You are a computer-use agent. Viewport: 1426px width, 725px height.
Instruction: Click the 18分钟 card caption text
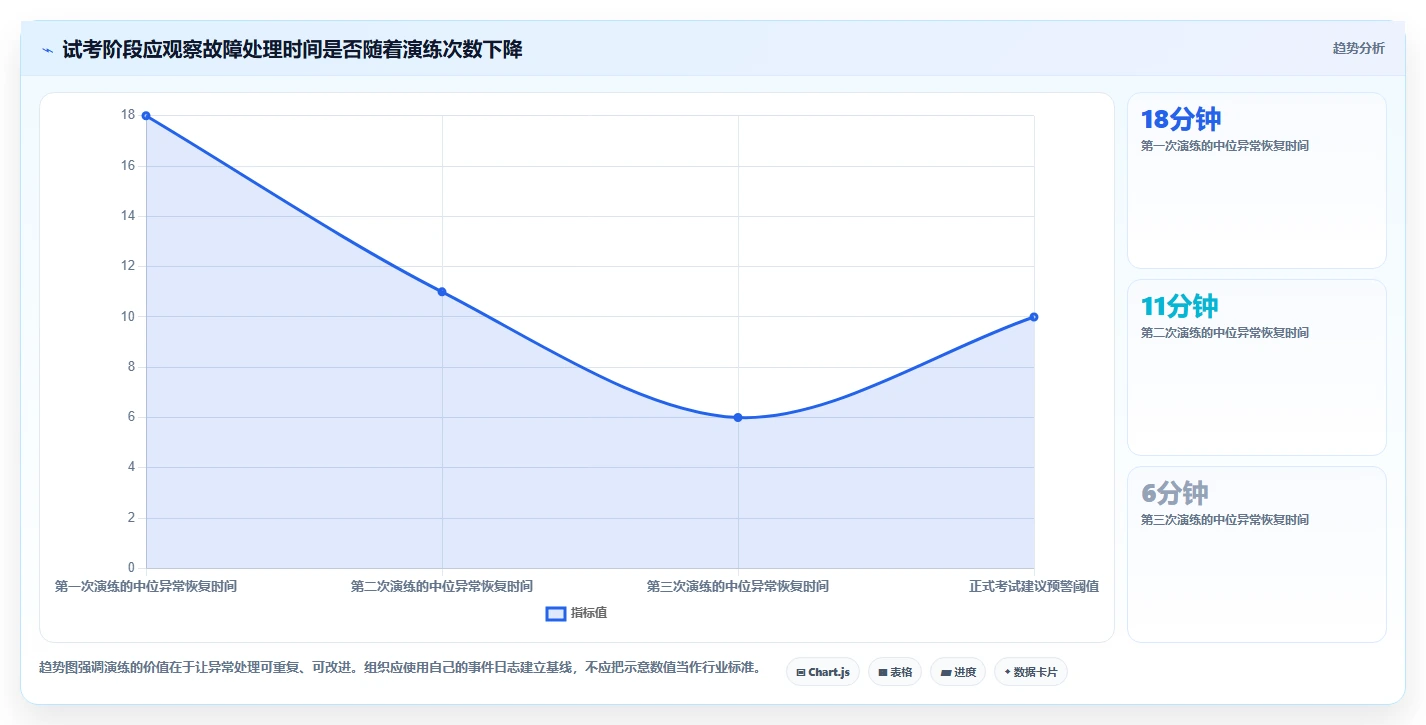pyautogui.click(x=1225, y=146)
